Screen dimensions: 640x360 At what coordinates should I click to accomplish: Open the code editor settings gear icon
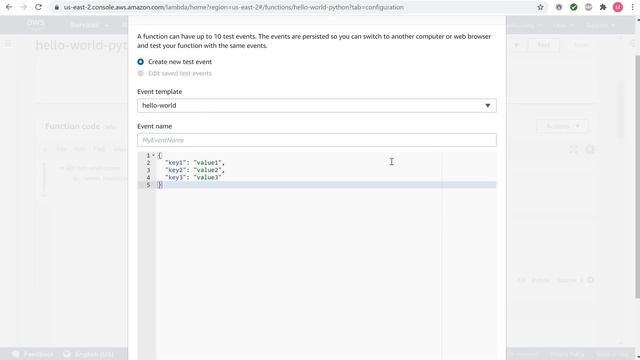coord(590,150)
